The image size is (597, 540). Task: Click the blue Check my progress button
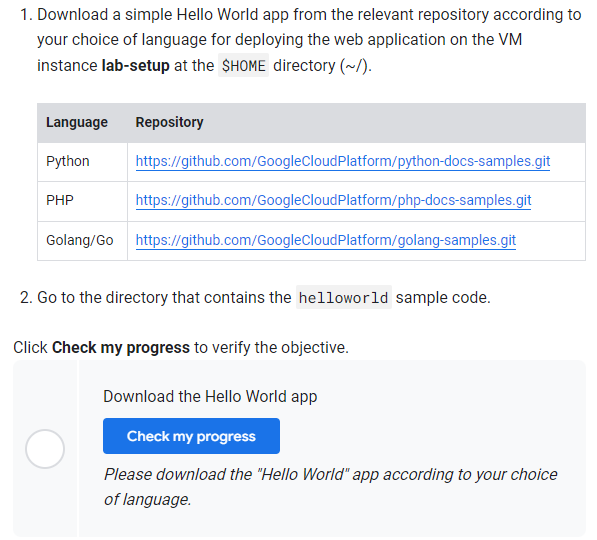[191, 436]
